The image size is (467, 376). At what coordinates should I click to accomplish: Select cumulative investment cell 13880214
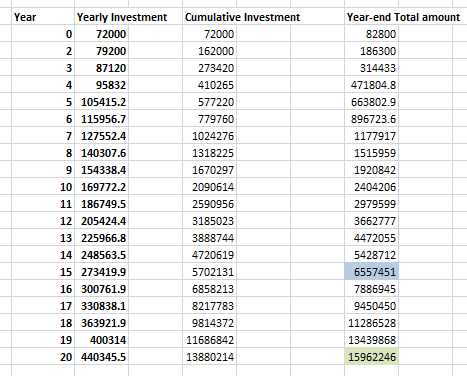209,357
